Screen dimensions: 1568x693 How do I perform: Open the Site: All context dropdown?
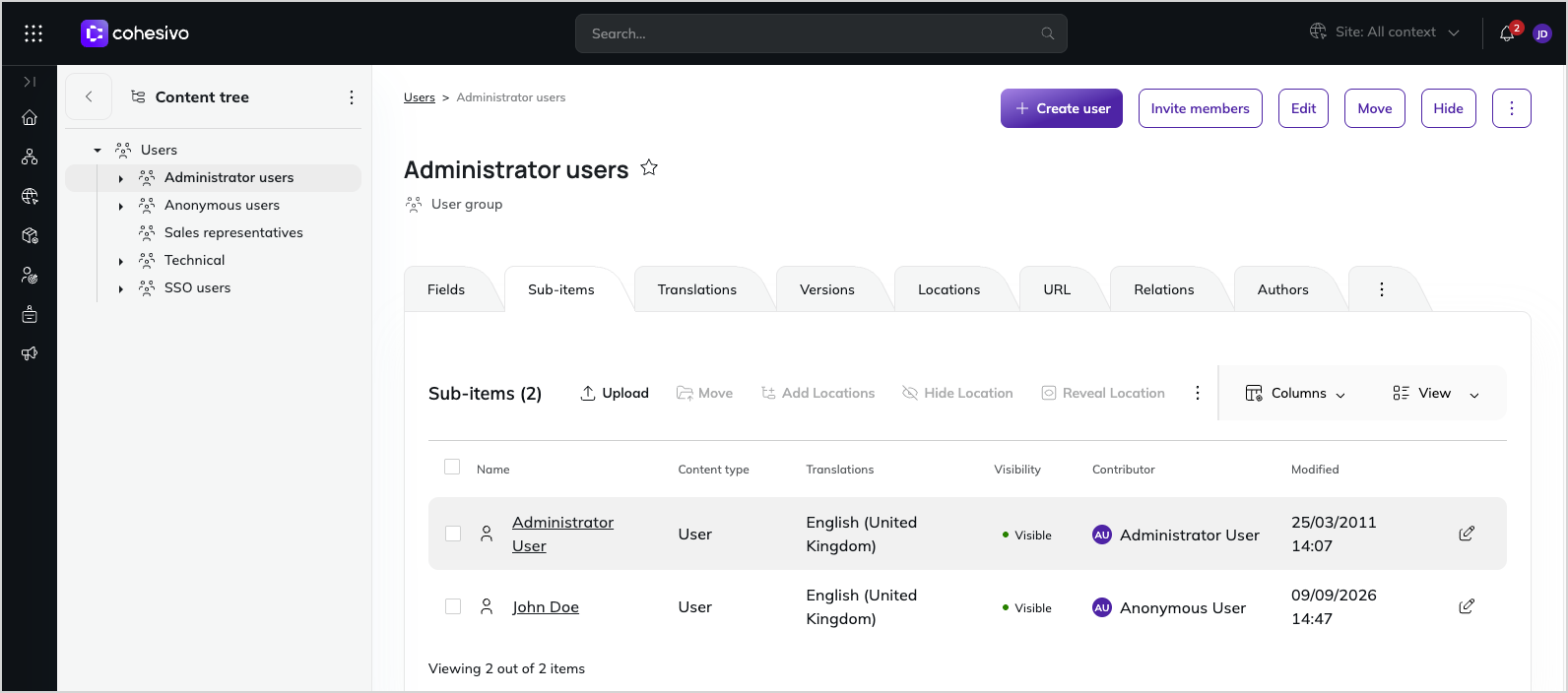pyautogui.click(x=1385, y=31)
